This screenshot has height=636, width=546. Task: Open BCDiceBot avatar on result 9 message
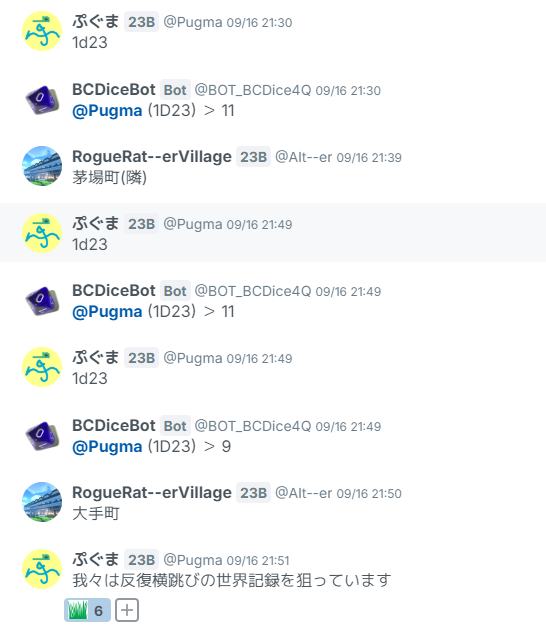[x=42, y=435]
